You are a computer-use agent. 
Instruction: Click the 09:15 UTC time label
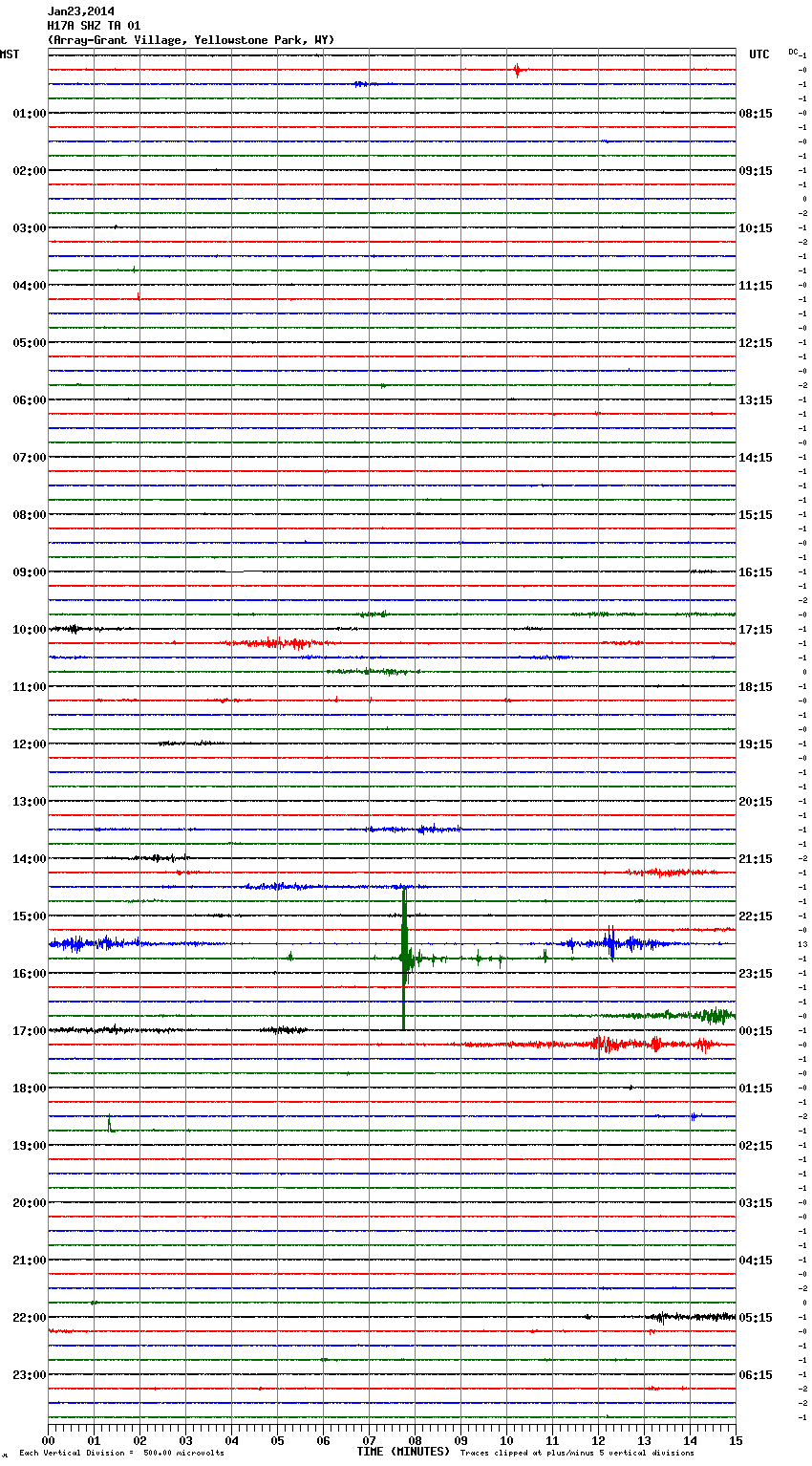pyautogui.click(x=756, y=171)
